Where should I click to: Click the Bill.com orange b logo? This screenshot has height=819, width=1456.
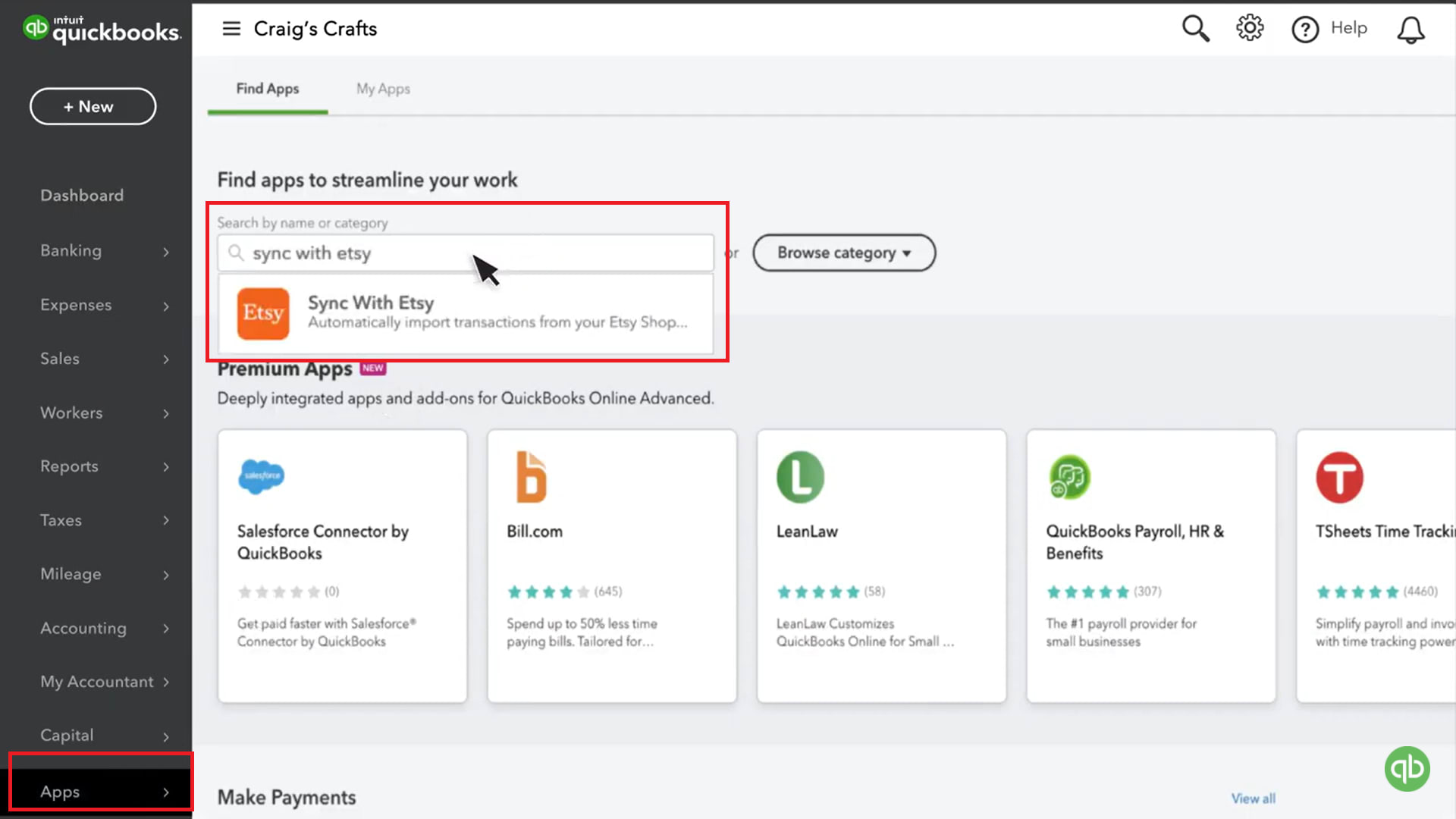click(x=531, y=477)
